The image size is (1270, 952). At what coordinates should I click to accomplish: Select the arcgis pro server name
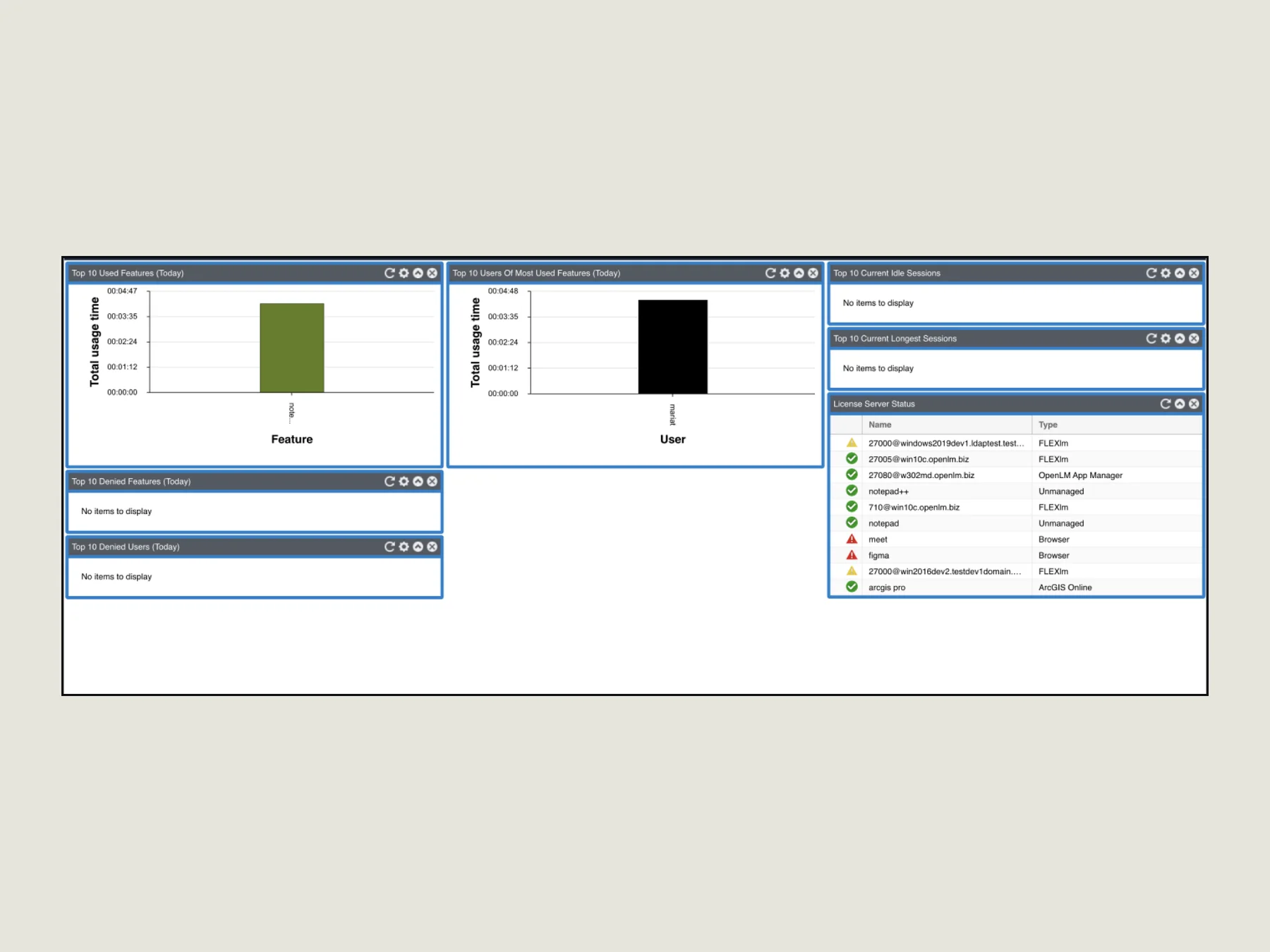(887, 587)
